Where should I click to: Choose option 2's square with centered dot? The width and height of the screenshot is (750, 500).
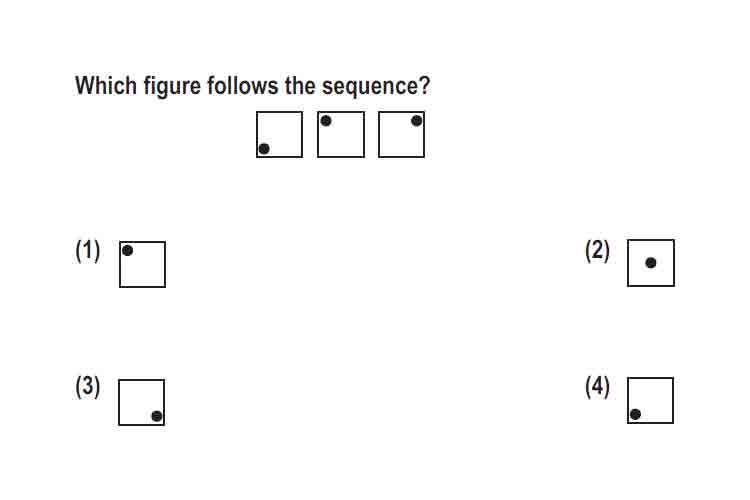coord(651,263)
